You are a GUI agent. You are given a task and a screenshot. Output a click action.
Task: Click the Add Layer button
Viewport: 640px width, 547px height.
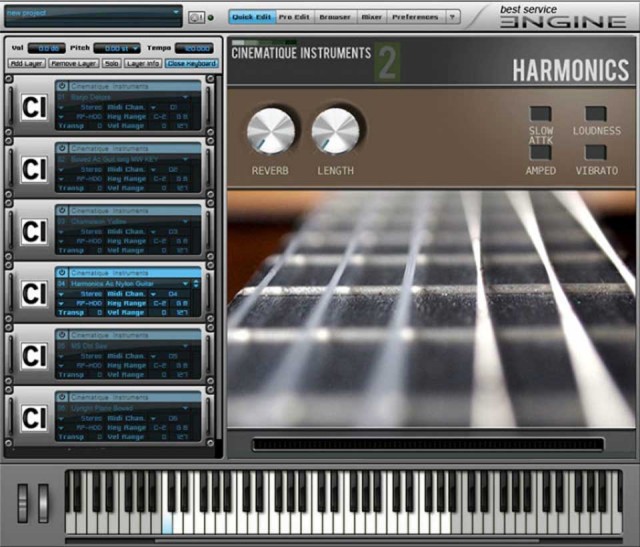click(27, 63)
